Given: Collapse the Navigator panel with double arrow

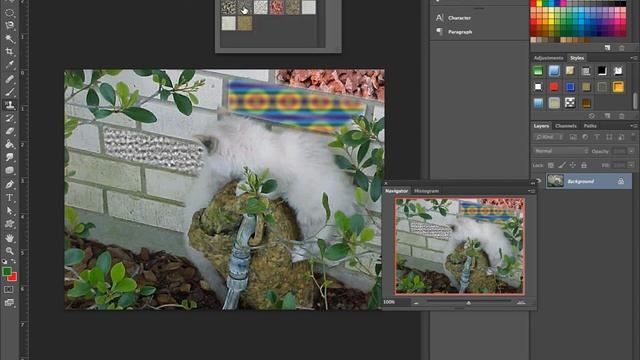Looking at the screenshot, I should [532, 183].
